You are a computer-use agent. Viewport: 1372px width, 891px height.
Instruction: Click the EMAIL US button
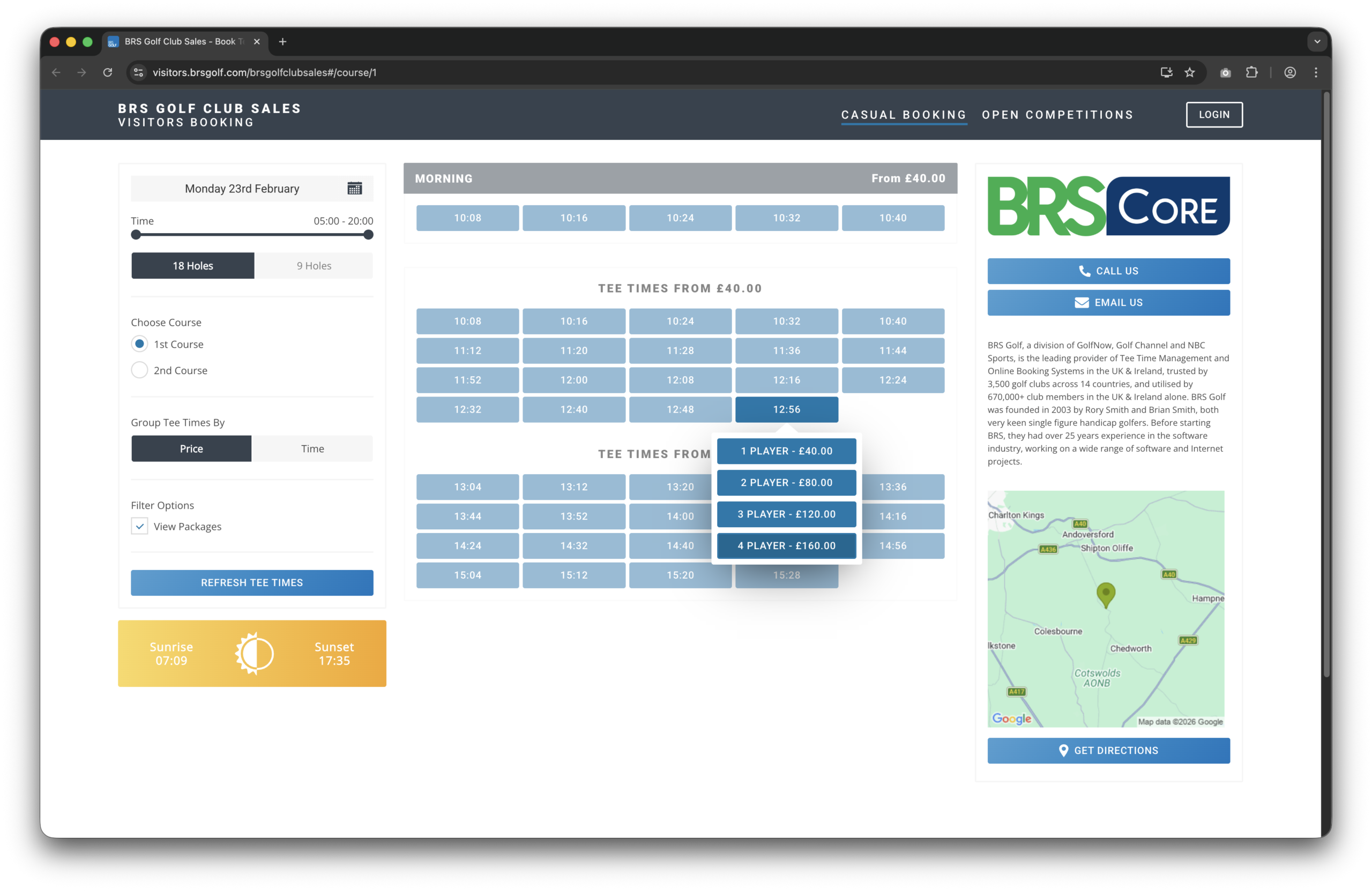click(1108, 303)
